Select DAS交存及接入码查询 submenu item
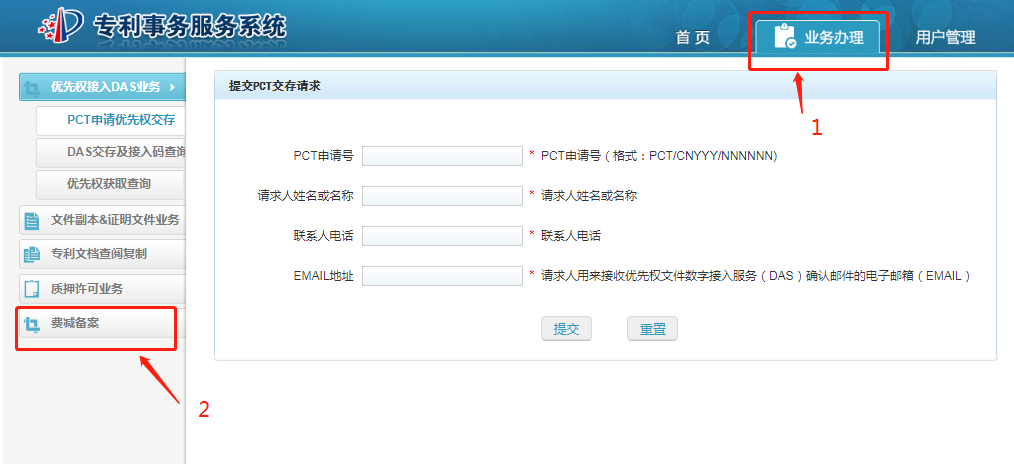1014x464 pixels. 111,152
